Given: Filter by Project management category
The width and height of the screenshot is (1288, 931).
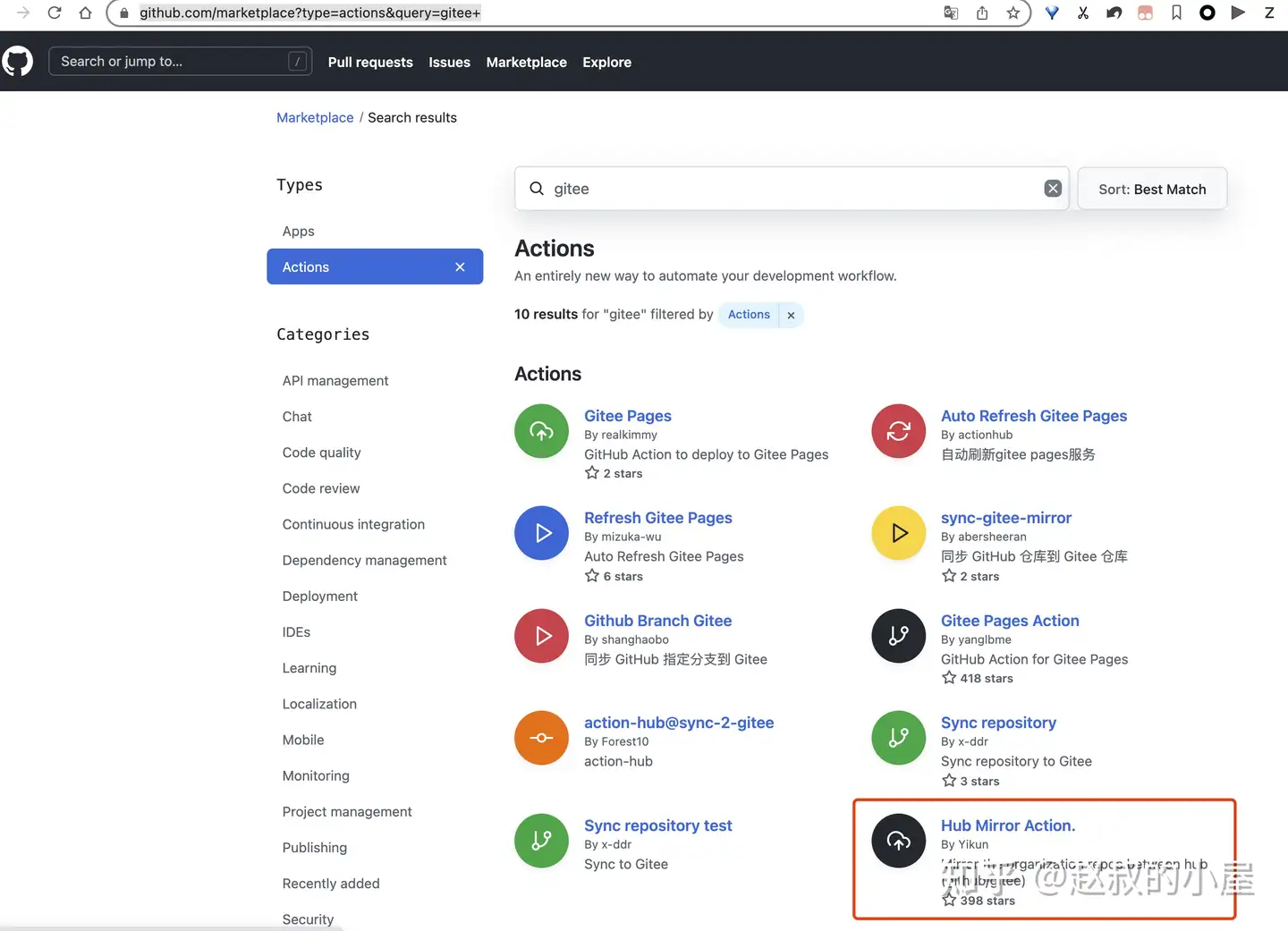Looking at the screenshot, I should 347,812.
